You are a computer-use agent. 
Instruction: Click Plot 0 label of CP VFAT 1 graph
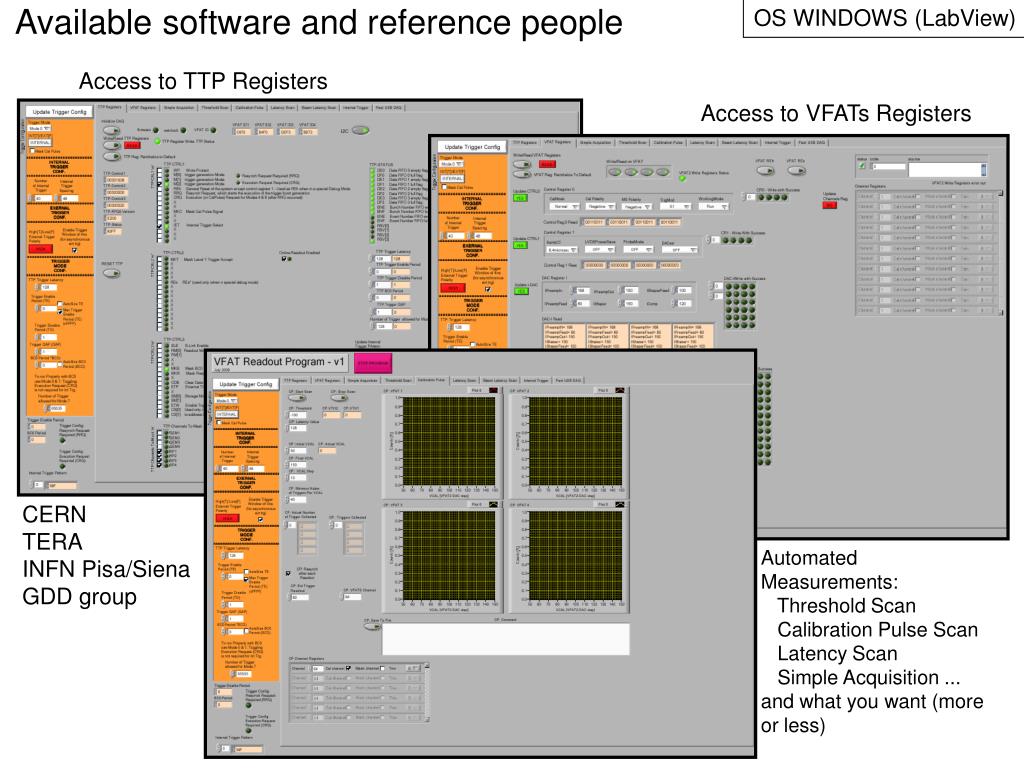[x=477, y=391]
